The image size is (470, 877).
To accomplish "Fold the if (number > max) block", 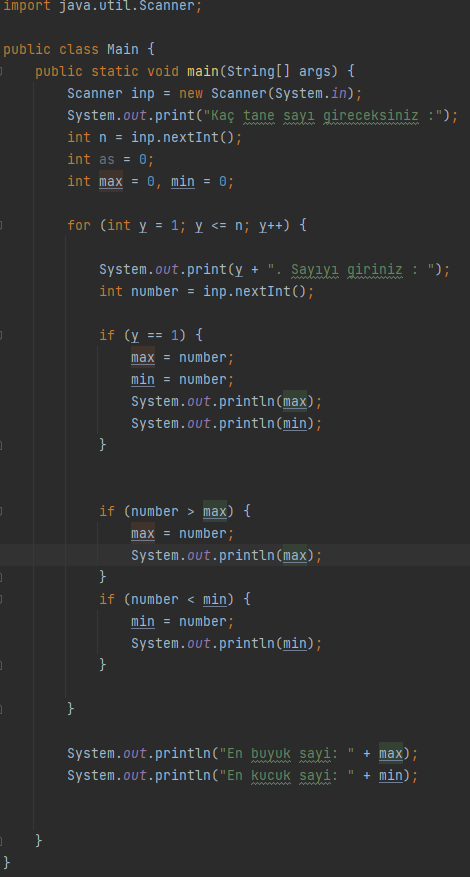I will [x=1, y=511].
